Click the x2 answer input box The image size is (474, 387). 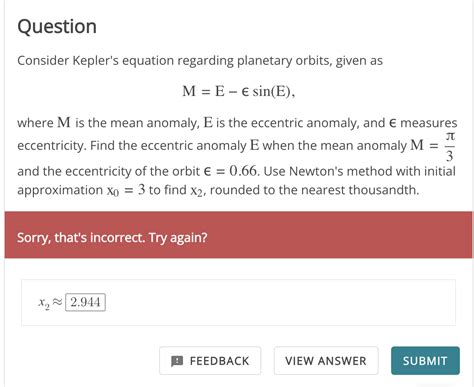[x=85, y=302]
